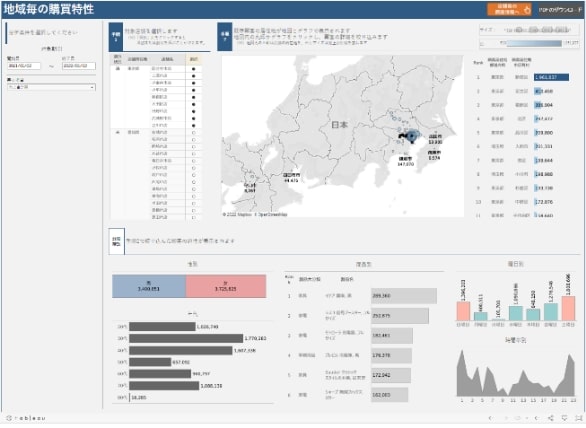Select the Saturday bar in weekday chart
The width and height of the screenshot is (586, 428).
[x=568, y=308]
